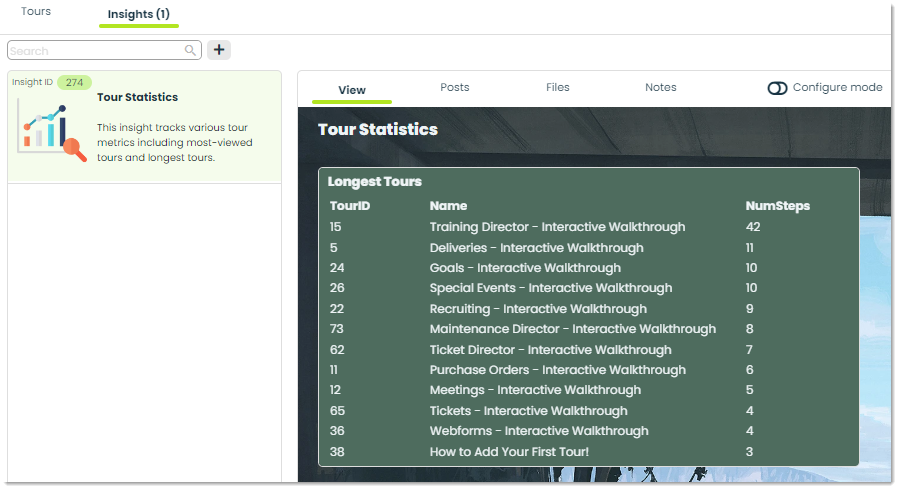Go to the Notes tab
The image size is (899, 490).
[x=660, y=87]
